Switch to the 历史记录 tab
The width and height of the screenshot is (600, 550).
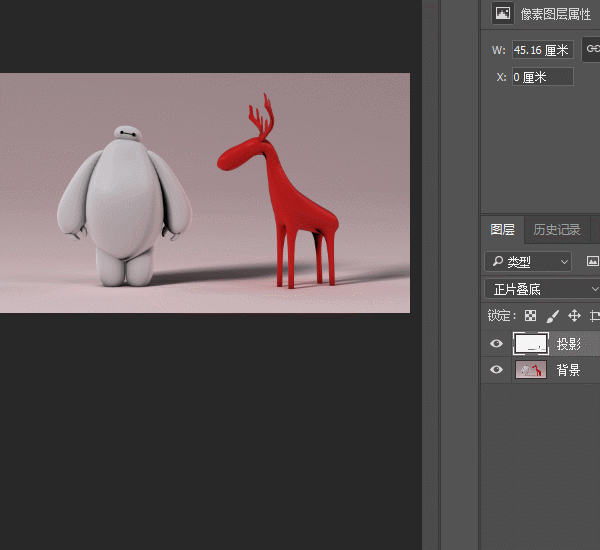tap(556, 230)
